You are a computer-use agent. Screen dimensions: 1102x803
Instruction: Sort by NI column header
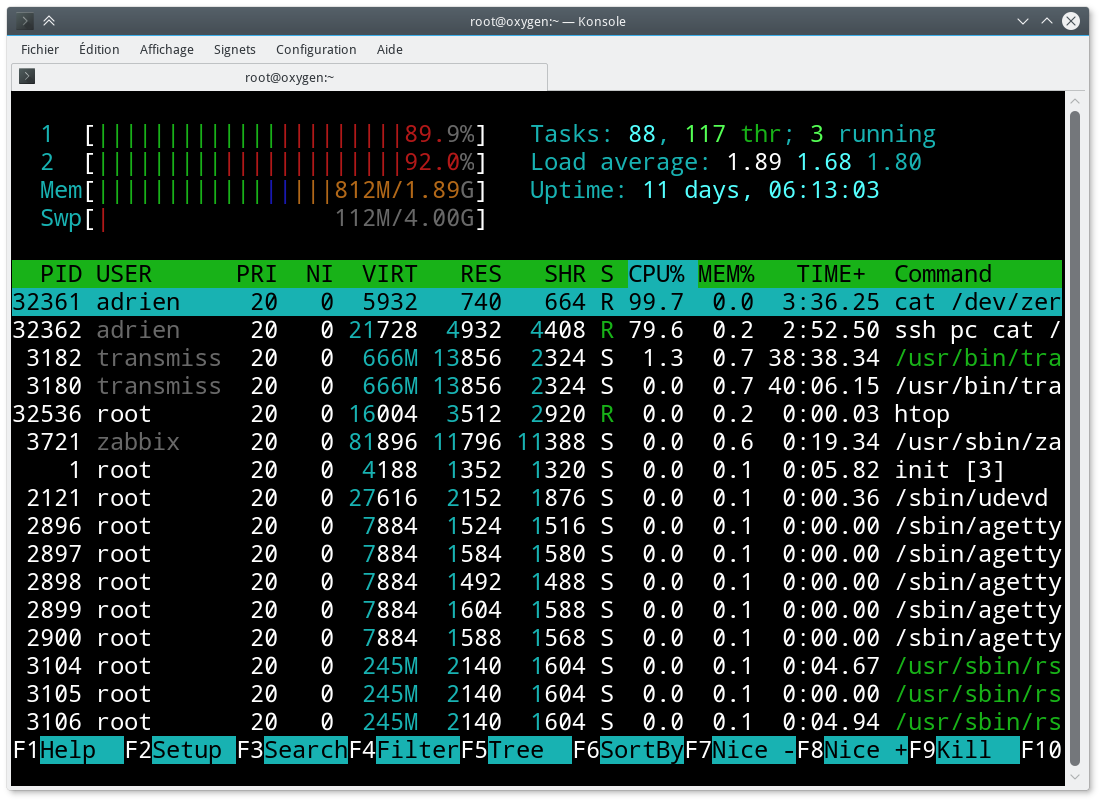click(319, 274)
